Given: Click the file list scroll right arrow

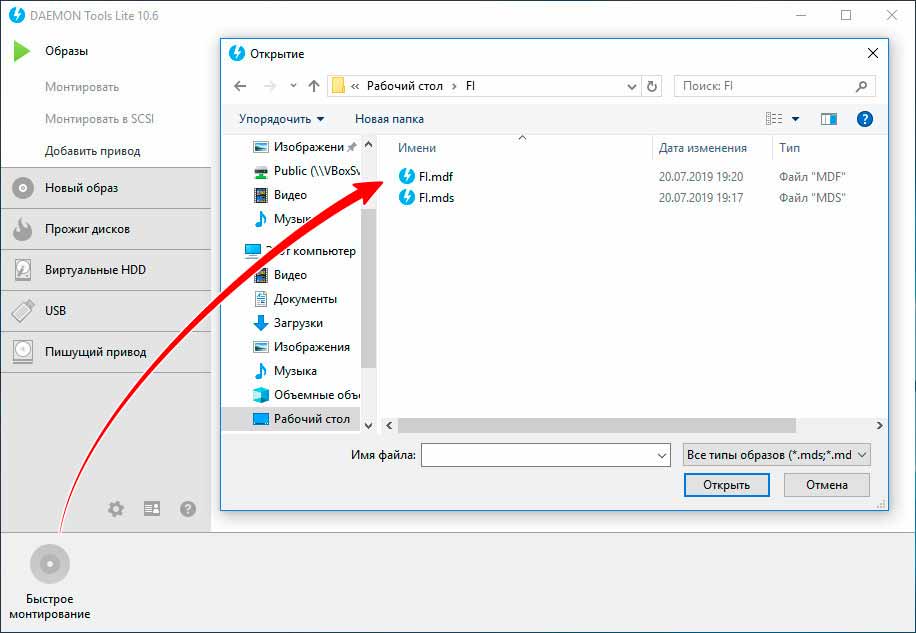Looking at the screenshot, I should (x=879, y=426).
